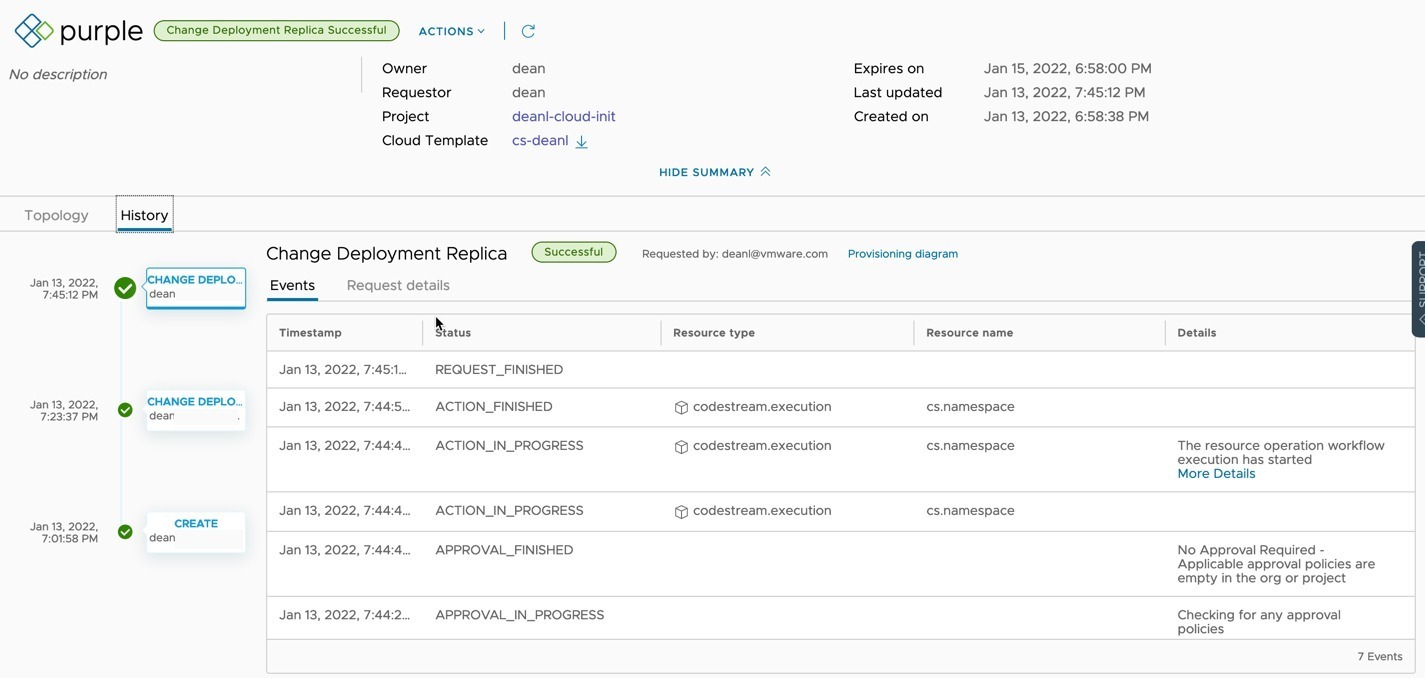Click 'Checking for any approval policies' text
The image size is (1425, 678).
click(1259, 622)
